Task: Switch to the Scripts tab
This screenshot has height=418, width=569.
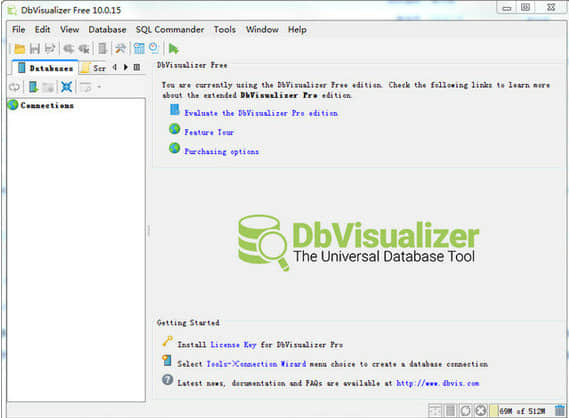Action: 94,68
